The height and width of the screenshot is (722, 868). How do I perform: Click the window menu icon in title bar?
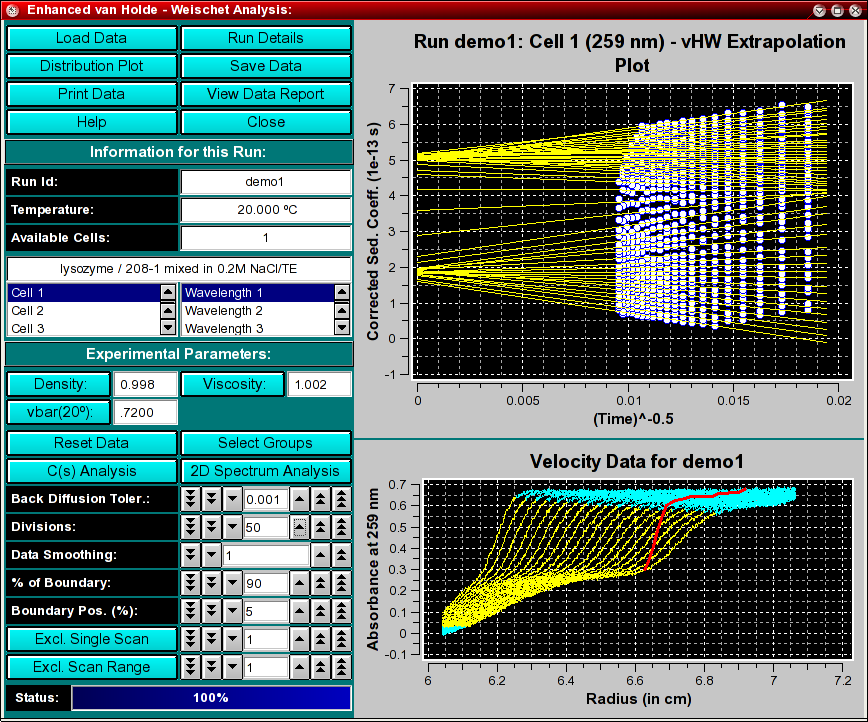(x=13, y=10)
